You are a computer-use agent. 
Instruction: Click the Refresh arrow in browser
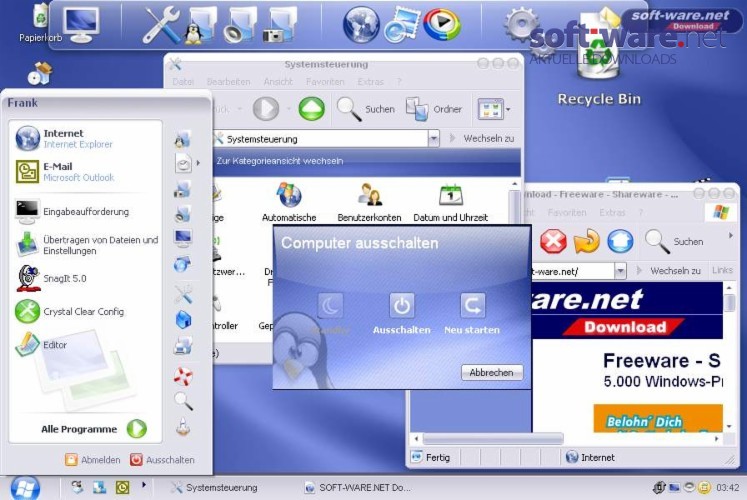coord(586,241)
